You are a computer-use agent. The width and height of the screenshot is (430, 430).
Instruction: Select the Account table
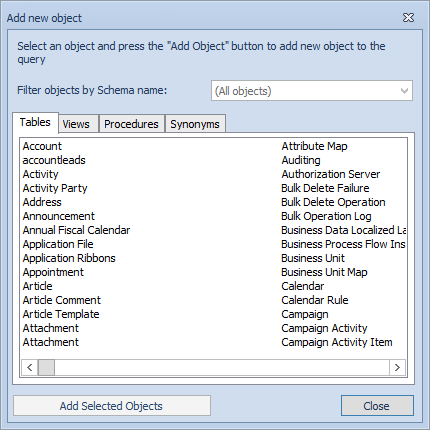click(x=42, y=146)
